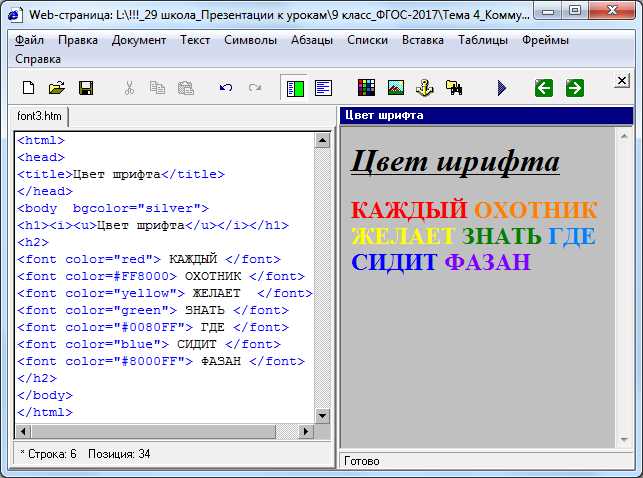643x478 pixels.
Task: Open the Фреймы menu
Action: point(545,40)
